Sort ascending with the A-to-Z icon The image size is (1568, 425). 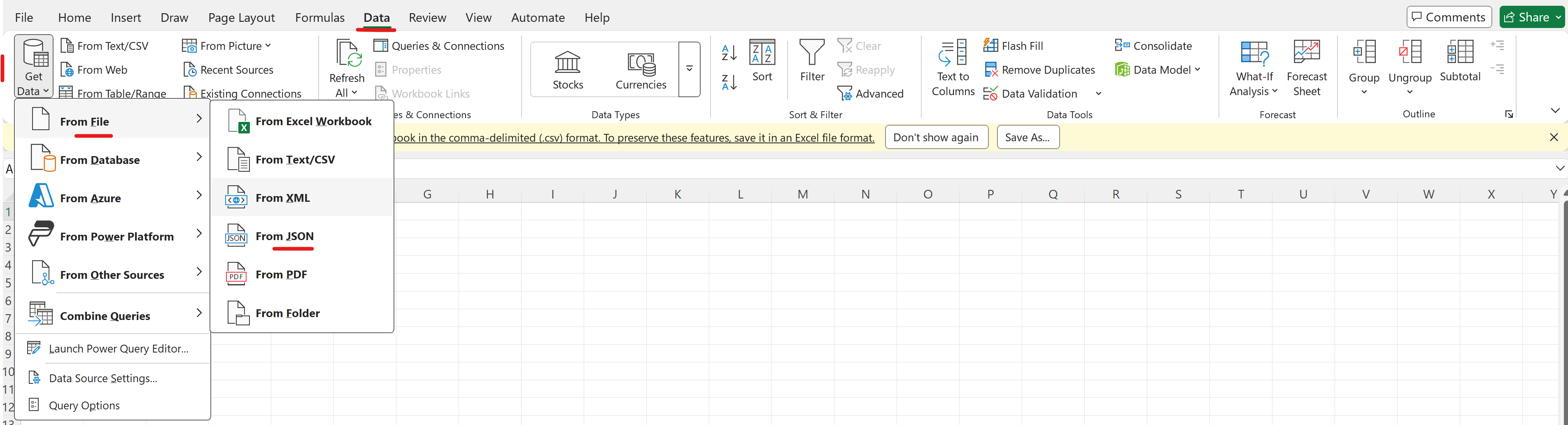pyautogui.click(x=729, y=52)
